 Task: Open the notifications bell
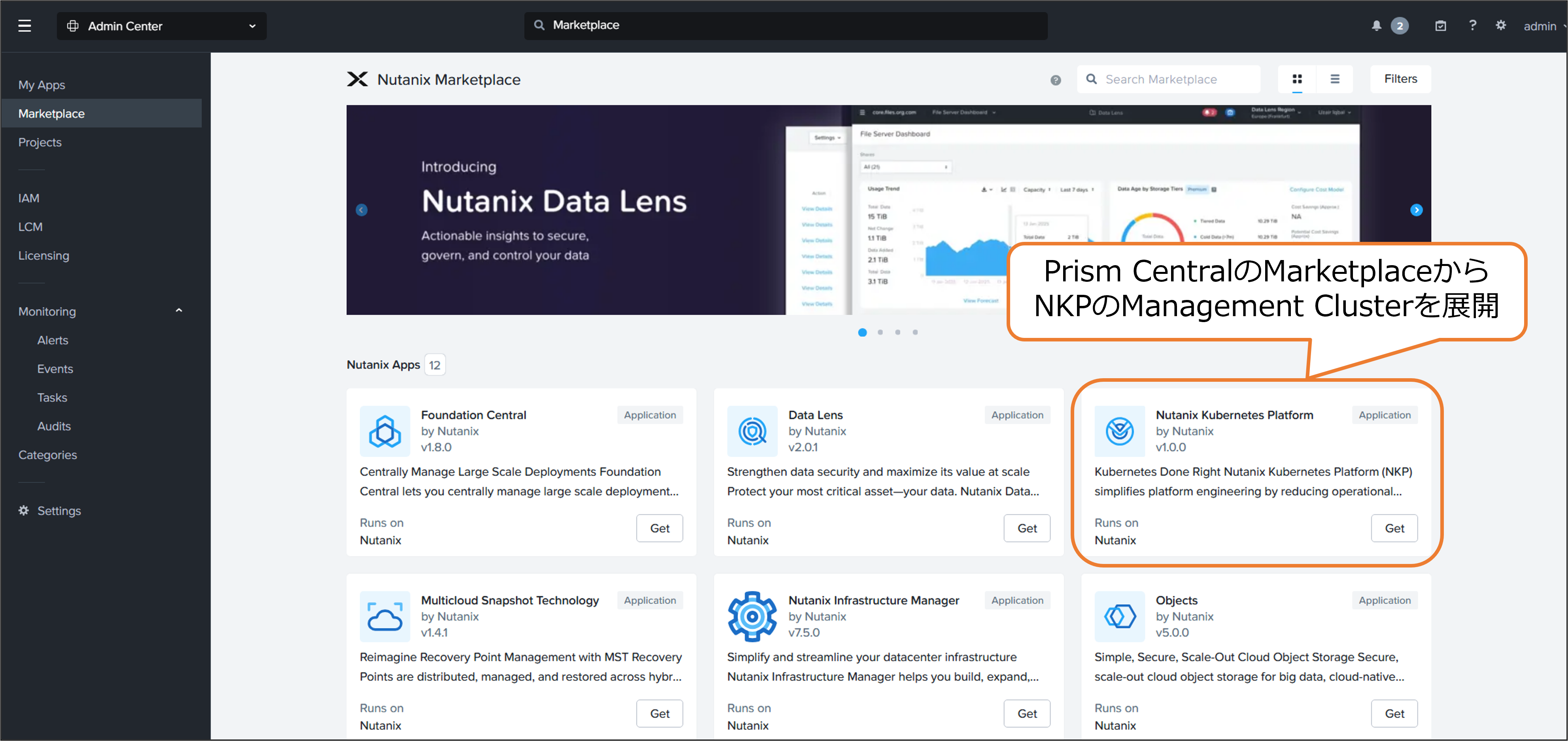tap(1376, 26)
